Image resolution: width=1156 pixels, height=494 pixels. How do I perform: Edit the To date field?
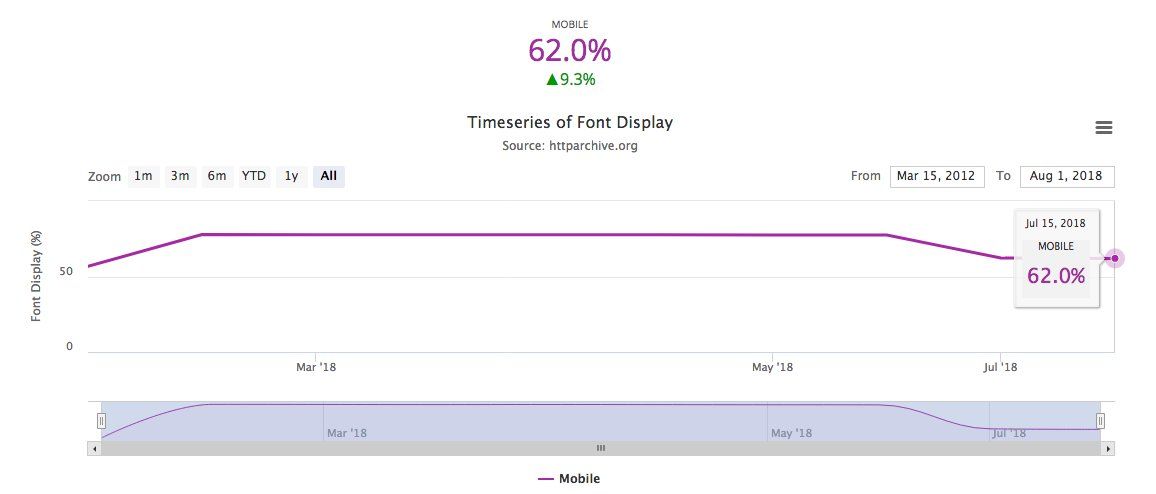[x=1067, y=176]
